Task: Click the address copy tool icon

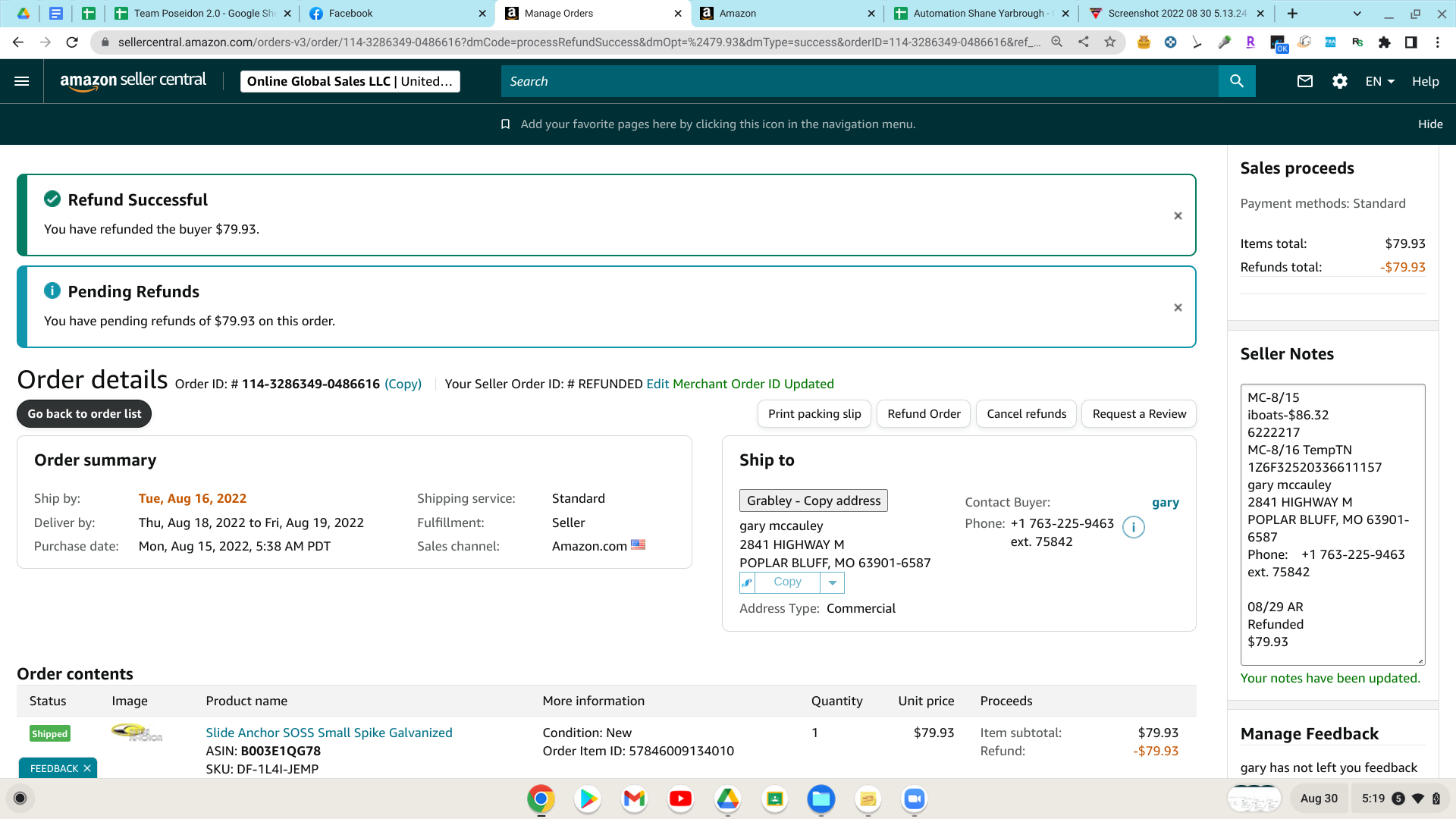Action: [x=748, y=582]
